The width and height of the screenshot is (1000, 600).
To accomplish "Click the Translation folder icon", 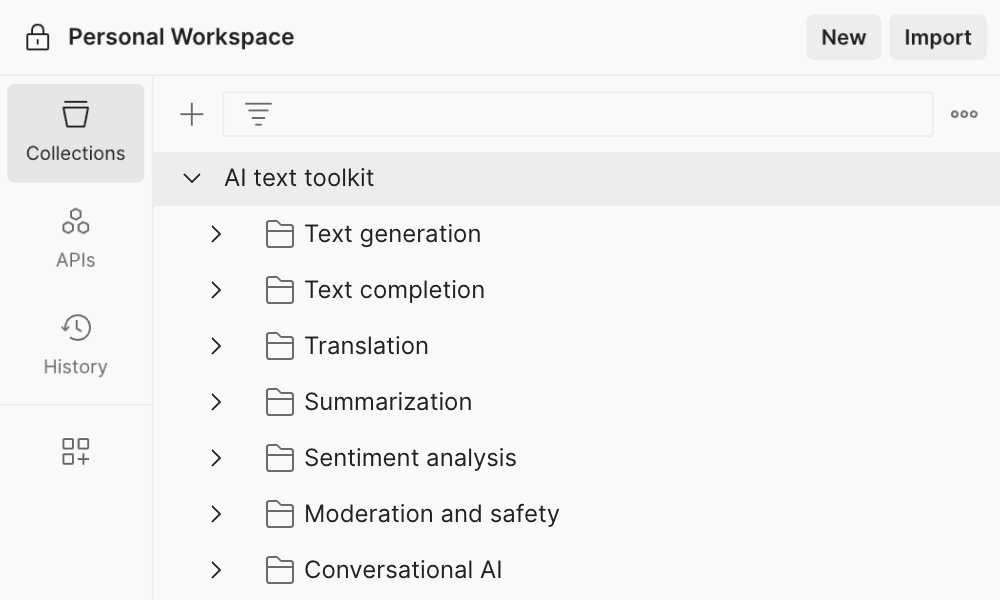I will [x=280, y=346].
